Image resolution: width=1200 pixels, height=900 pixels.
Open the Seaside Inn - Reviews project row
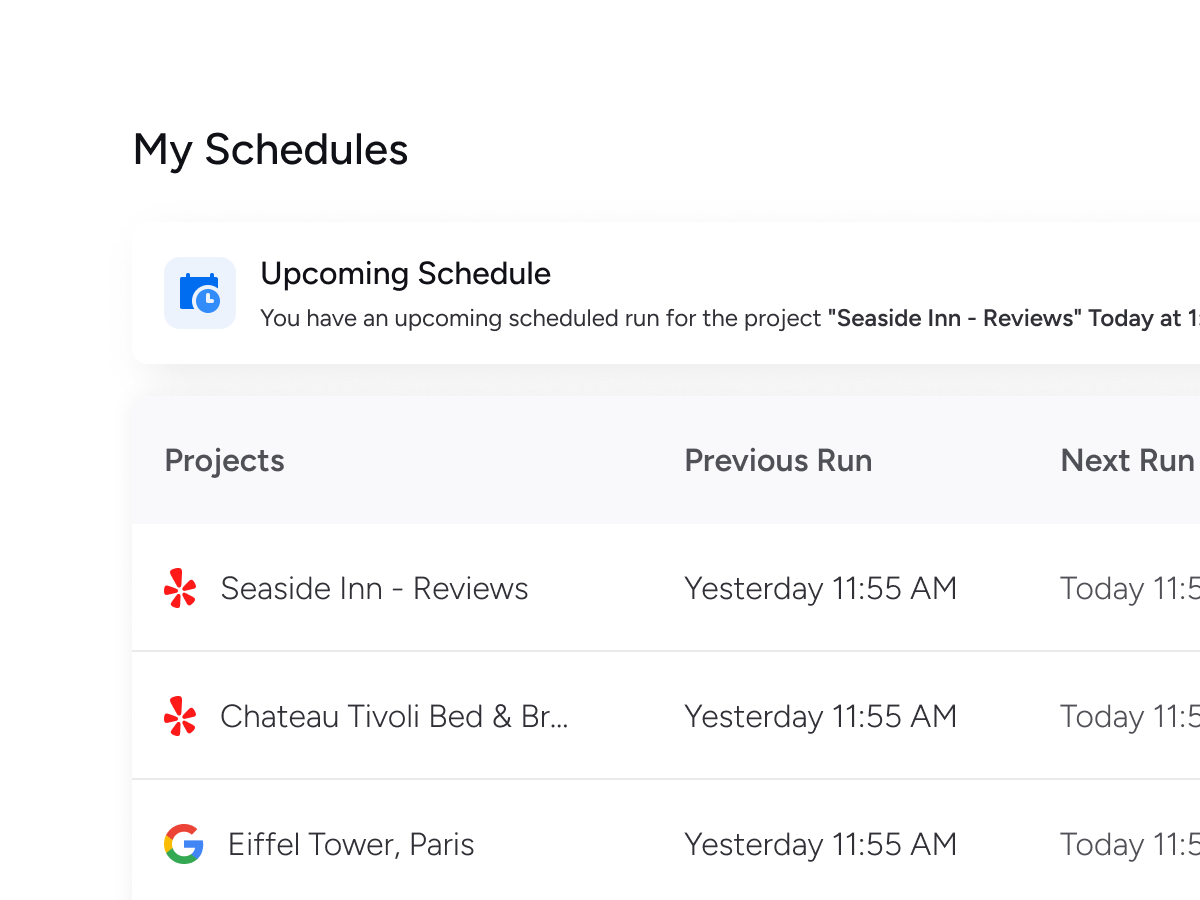point(374,588)
